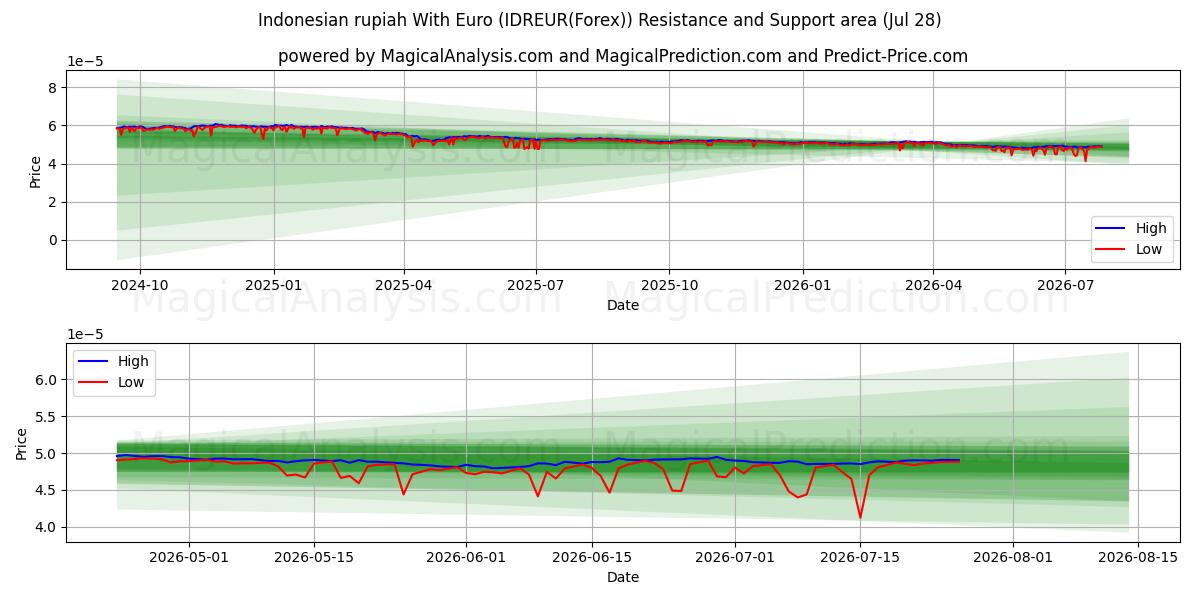This screenshot has width=1200, height=600.
Task: Click the 2025-10 date label
Action: (669, 287)
